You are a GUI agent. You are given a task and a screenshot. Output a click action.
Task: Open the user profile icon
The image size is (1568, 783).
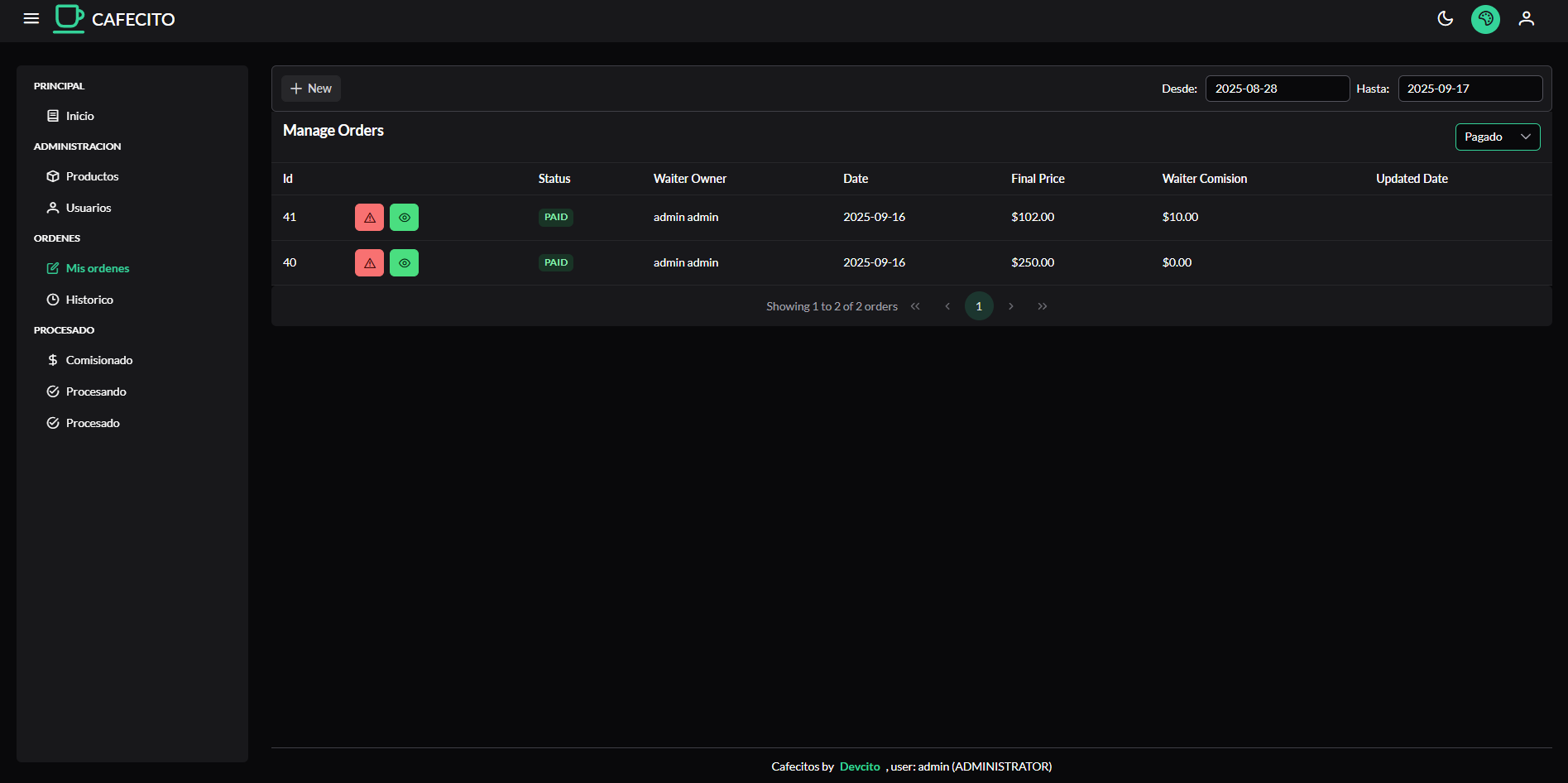[x=1526, y=18]
